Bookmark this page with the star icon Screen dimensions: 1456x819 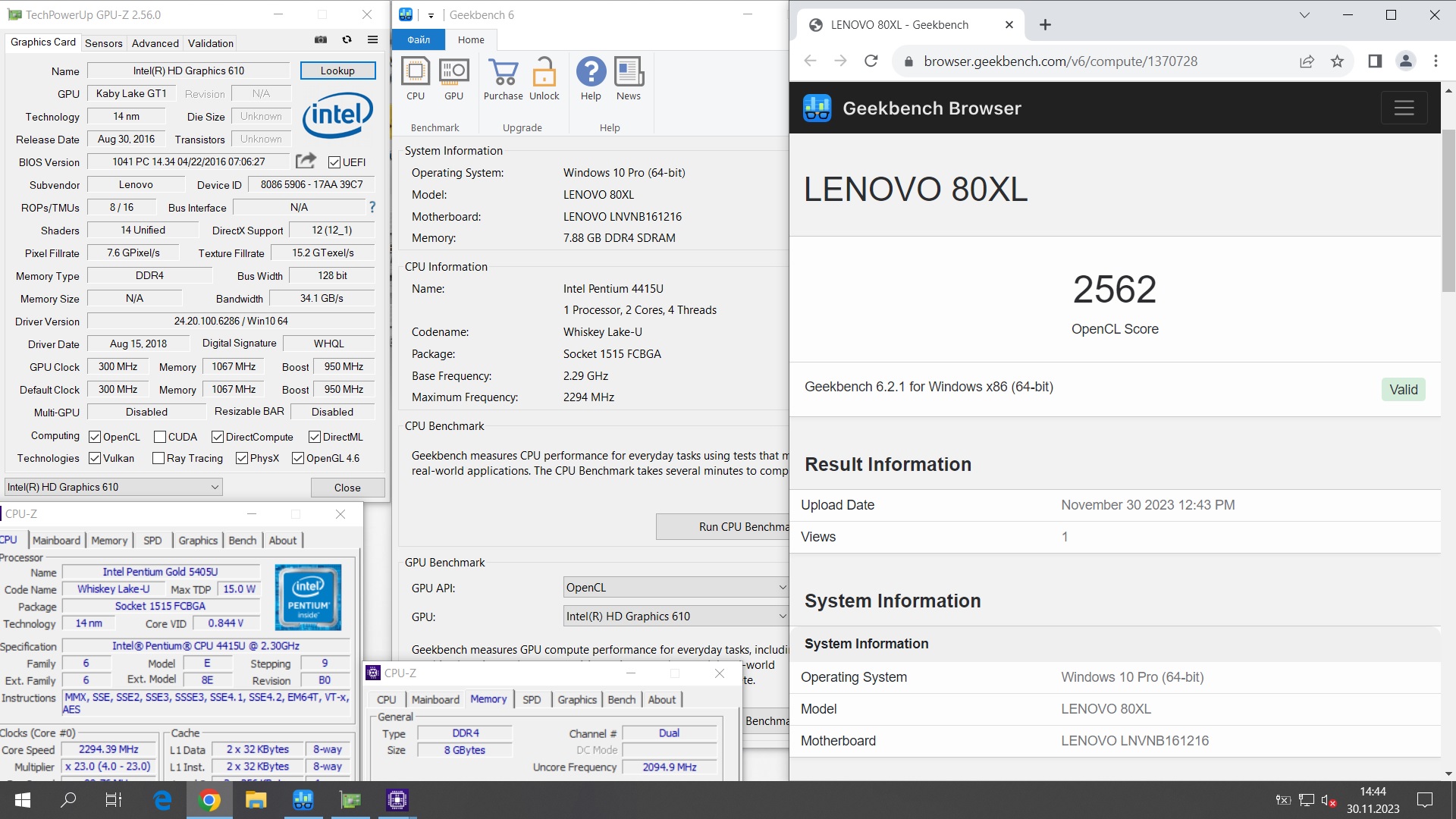point(1337,61)
